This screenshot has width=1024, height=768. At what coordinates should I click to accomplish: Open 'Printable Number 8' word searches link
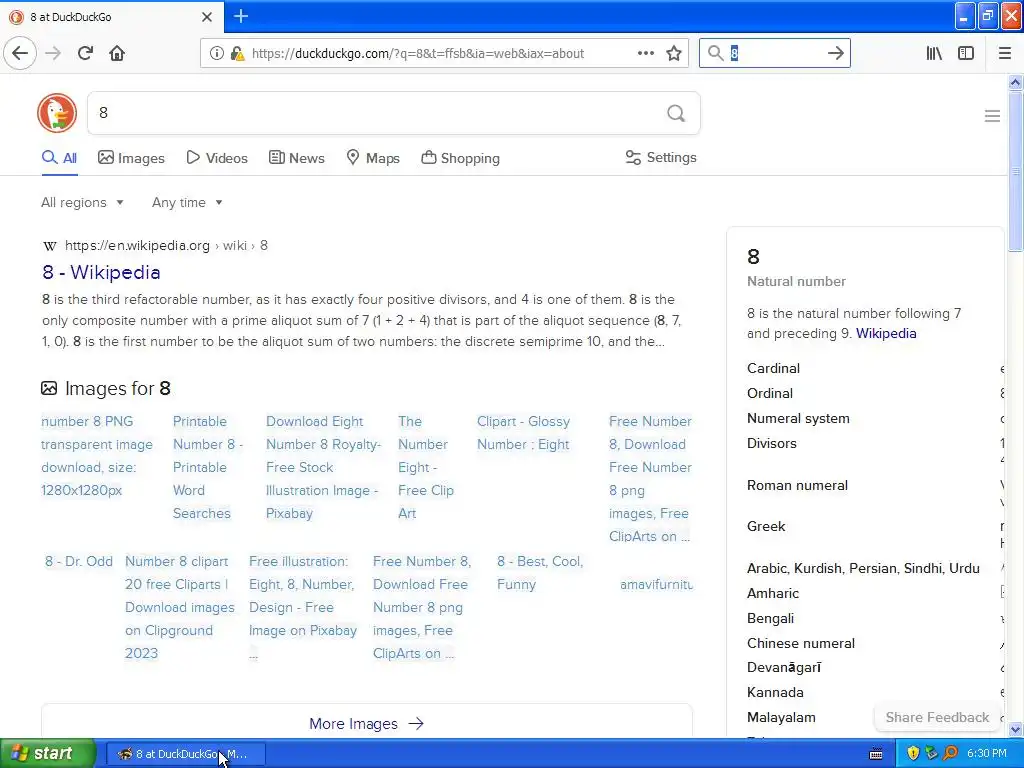point(208,467)
